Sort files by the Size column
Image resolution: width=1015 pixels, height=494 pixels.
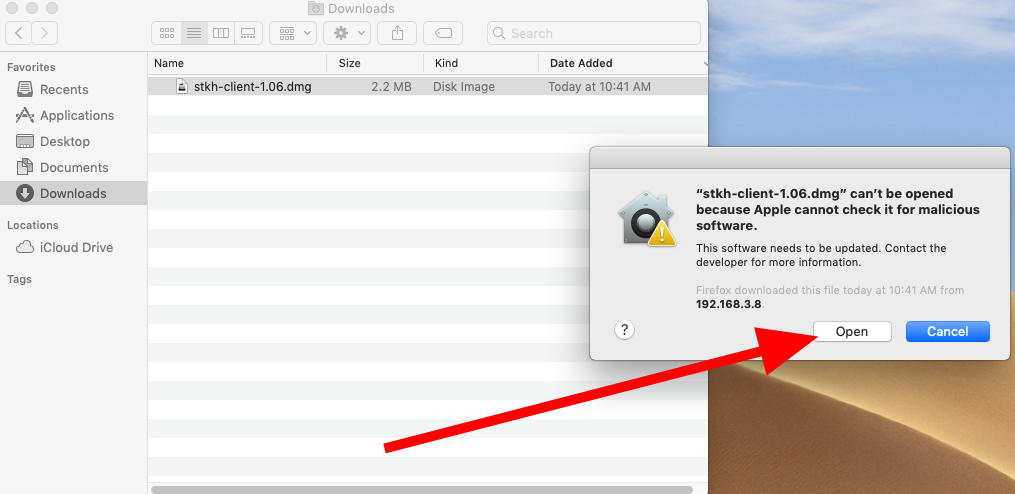pyautogui.click(x=375, y=63)
